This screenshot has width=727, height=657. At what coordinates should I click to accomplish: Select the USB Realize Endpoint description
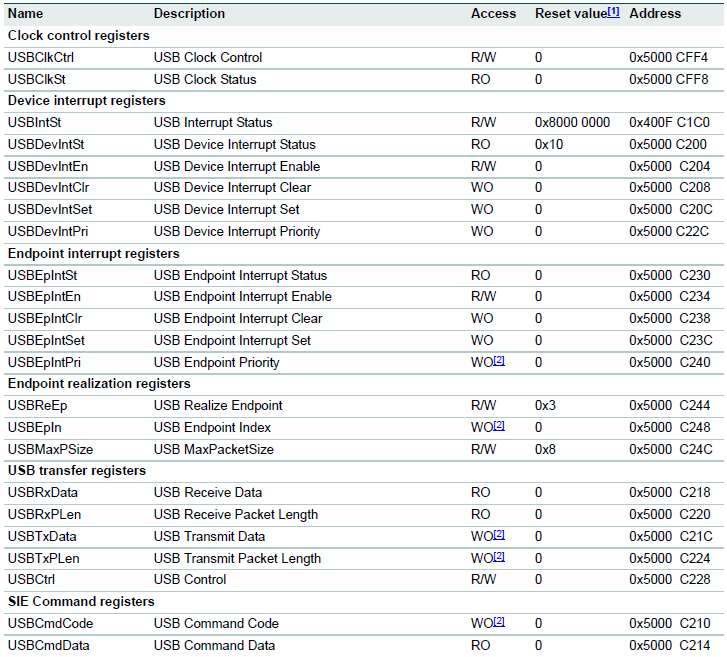(x=218, y=406)
